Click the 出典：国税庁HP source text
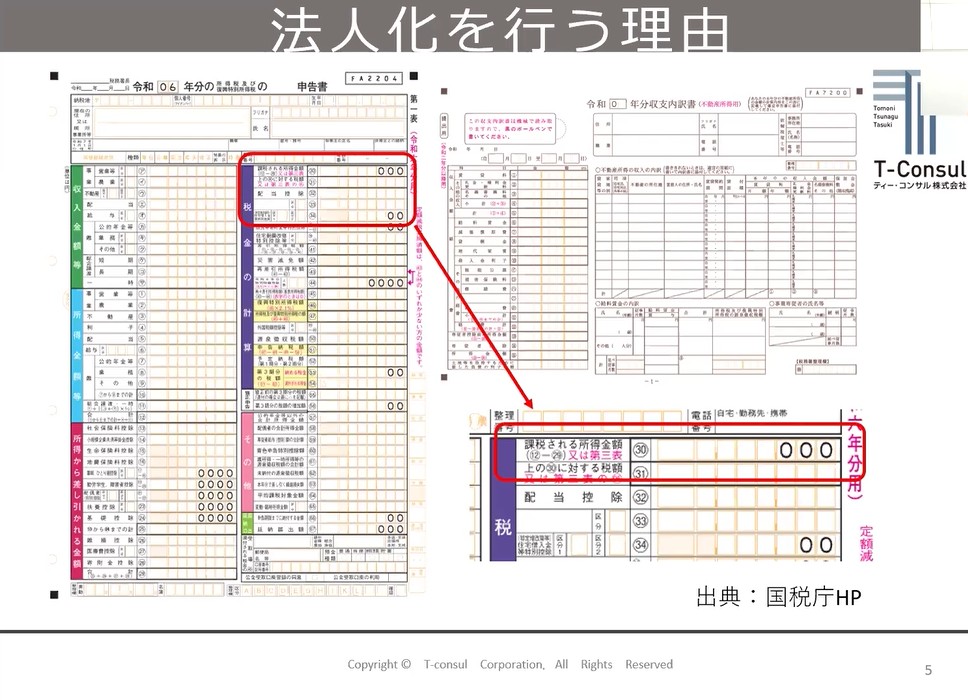The width and height of the screenshot is (968, 700). (779, 597)
